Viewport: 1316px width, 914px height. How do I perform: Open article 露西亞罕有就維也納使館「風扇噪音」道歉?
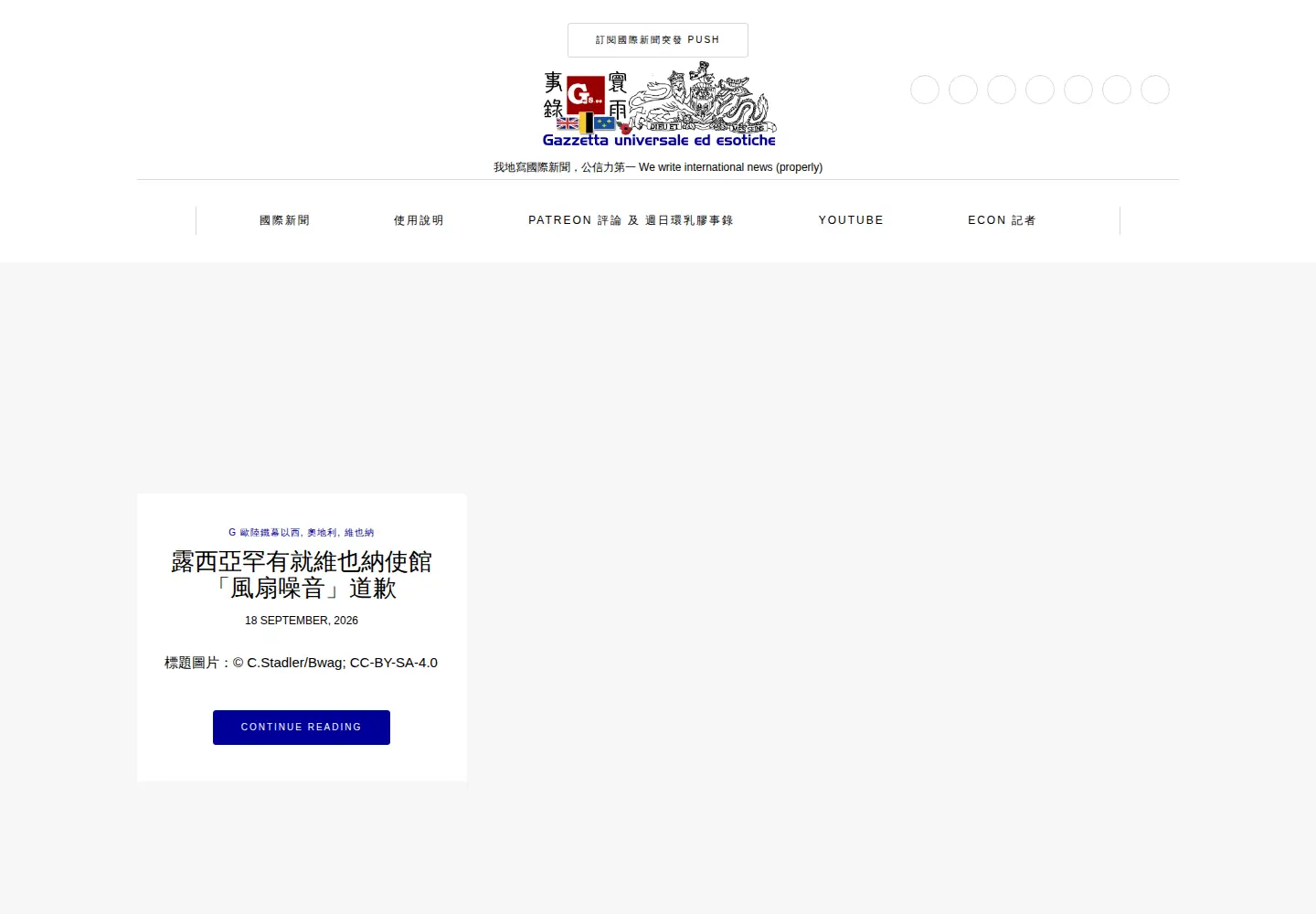click(302, 575)
